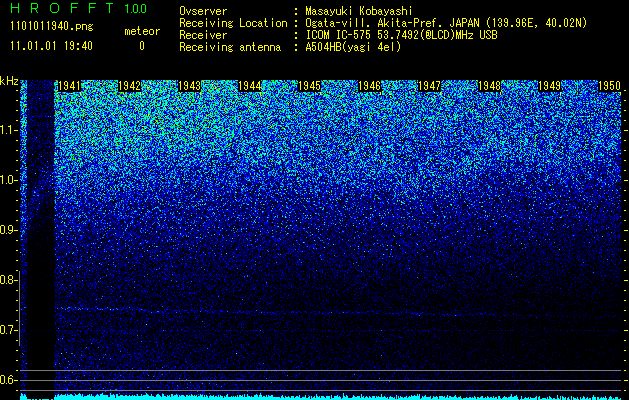Click the A504HB(yagi 4el) antenna text

[x=353, y=47]
